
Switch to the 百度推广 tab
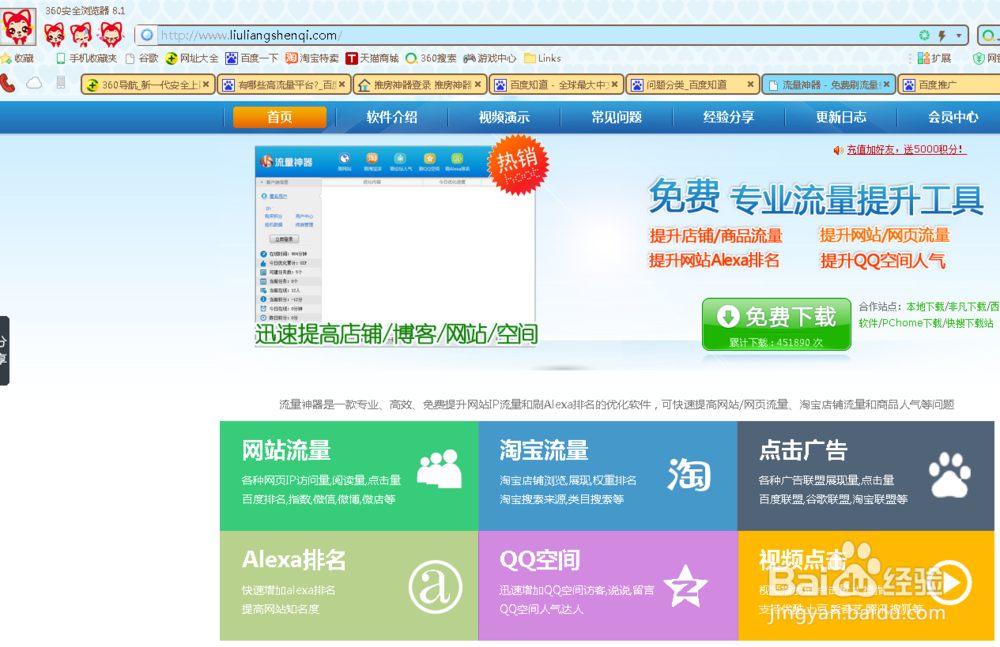click(x=949, y=84)
